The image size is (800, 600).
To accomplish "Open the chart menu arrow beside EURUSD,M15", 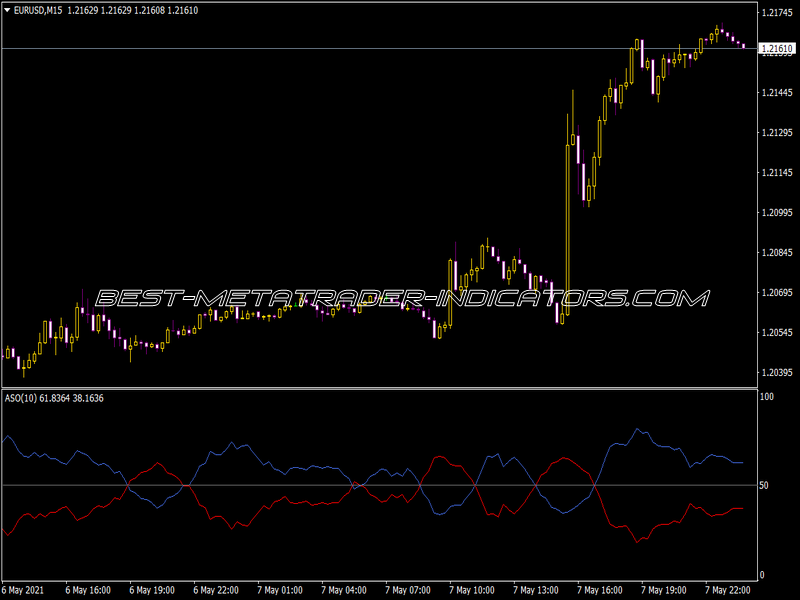I will 7,10.
